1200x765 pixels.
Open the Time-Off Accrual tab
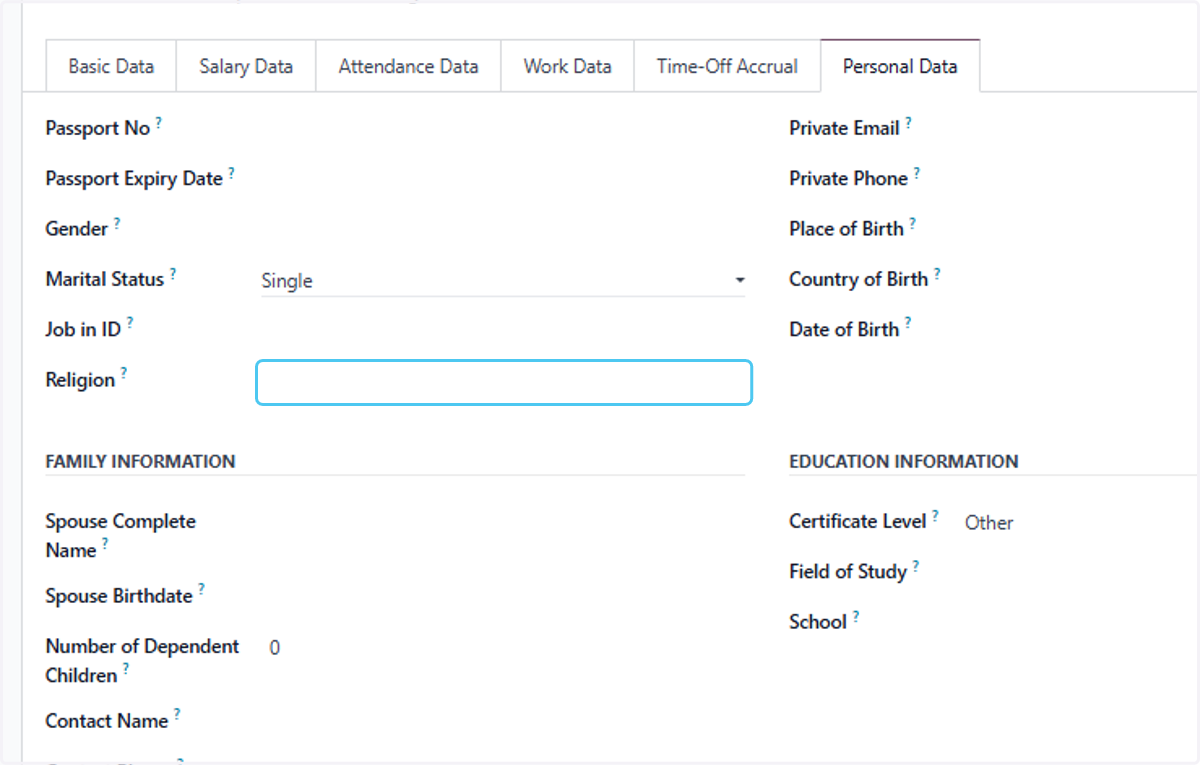coord(727,66)
